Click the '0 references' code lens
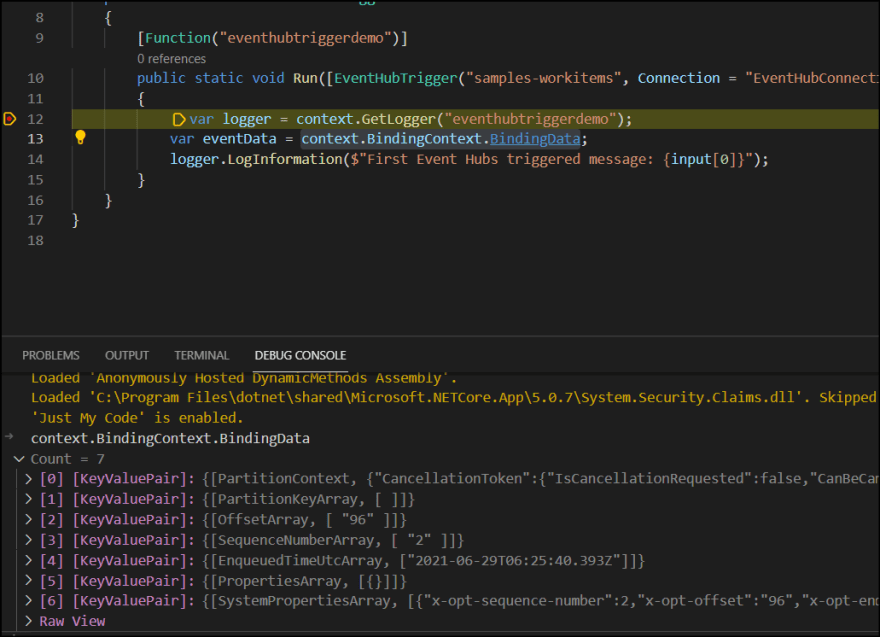880x637 pixels. (171, 59)
